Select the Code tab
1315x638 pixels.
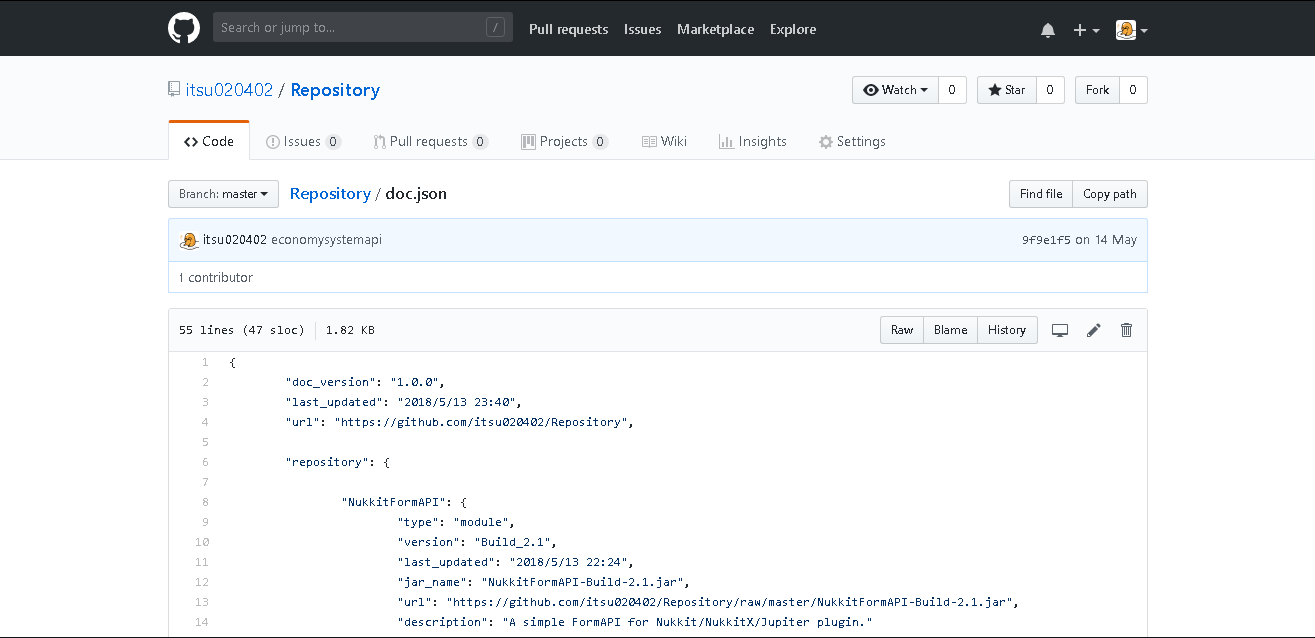point(209,141)
